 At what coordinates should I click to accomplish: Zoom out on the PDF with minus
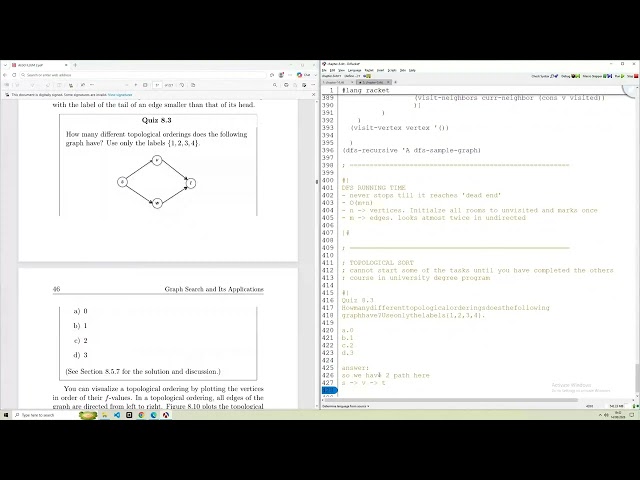point(127,85)
